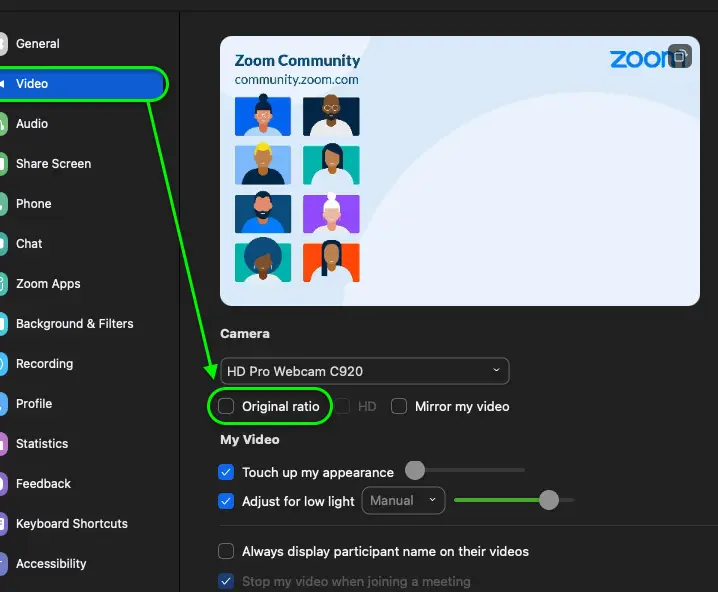Uncheck Adjust for low light
This screenshot has height=592, width=718.
coord(226,501)
